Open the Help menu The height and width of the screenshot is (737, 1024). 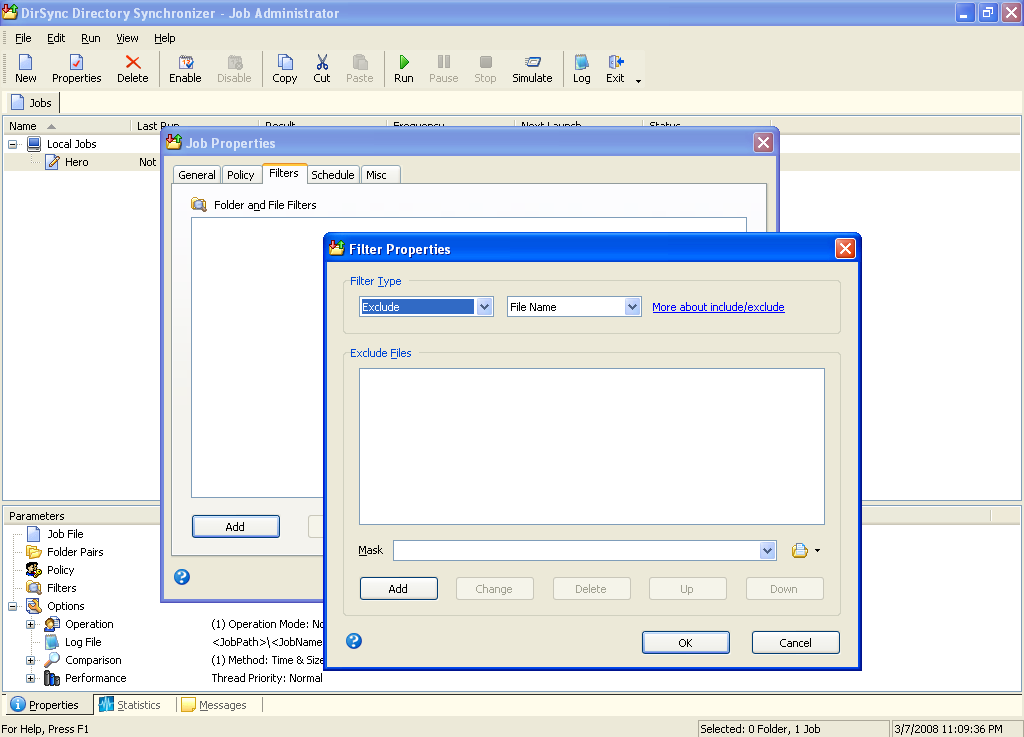point(165,39)
